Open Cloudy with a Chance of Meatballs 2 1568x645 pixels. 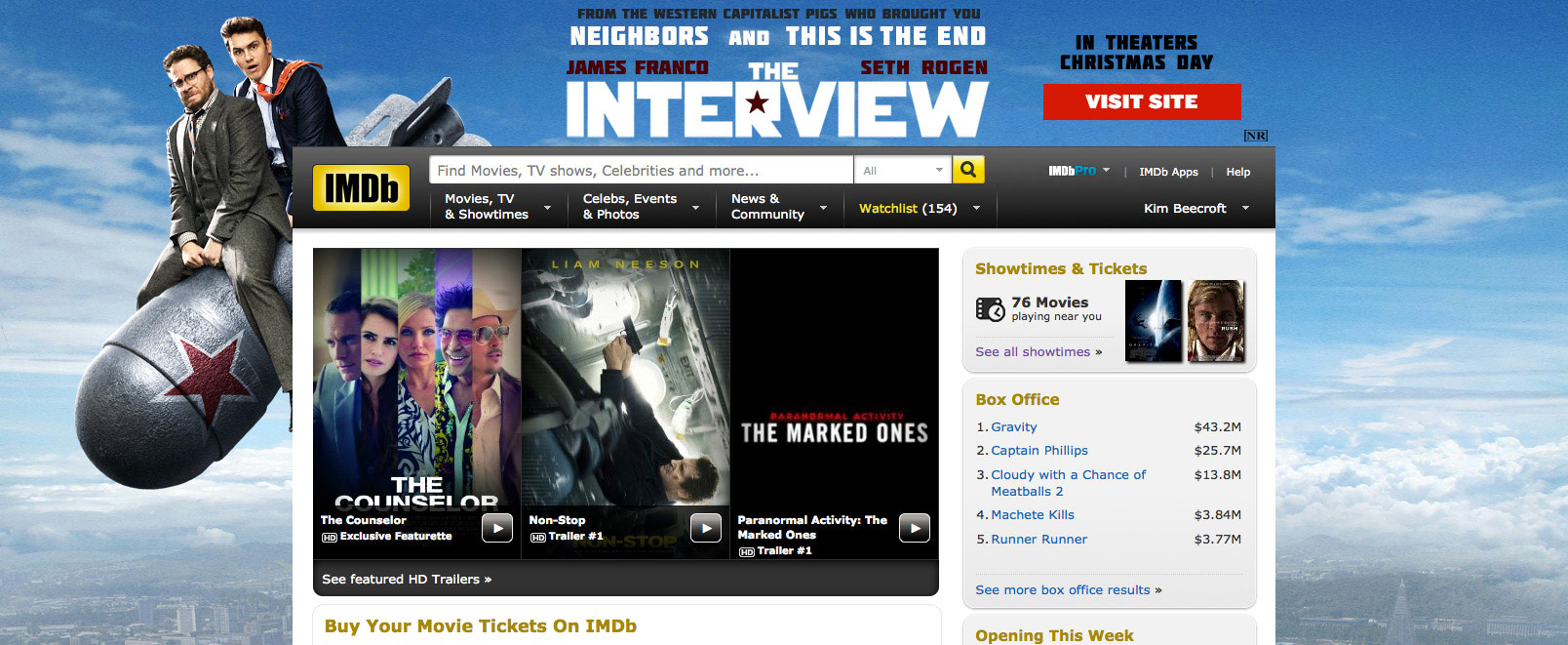[1069, 483]
